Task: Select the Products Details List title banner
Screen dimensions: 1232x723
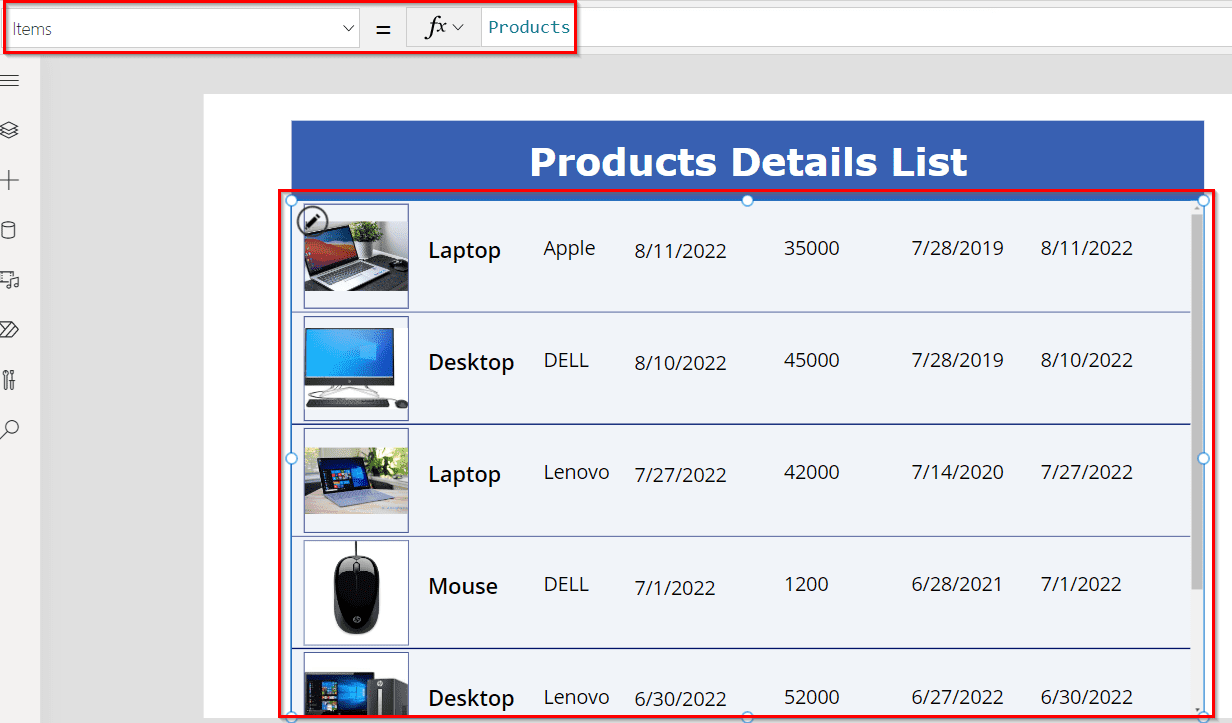Action: pyautogui.click(x=747, y=156)
